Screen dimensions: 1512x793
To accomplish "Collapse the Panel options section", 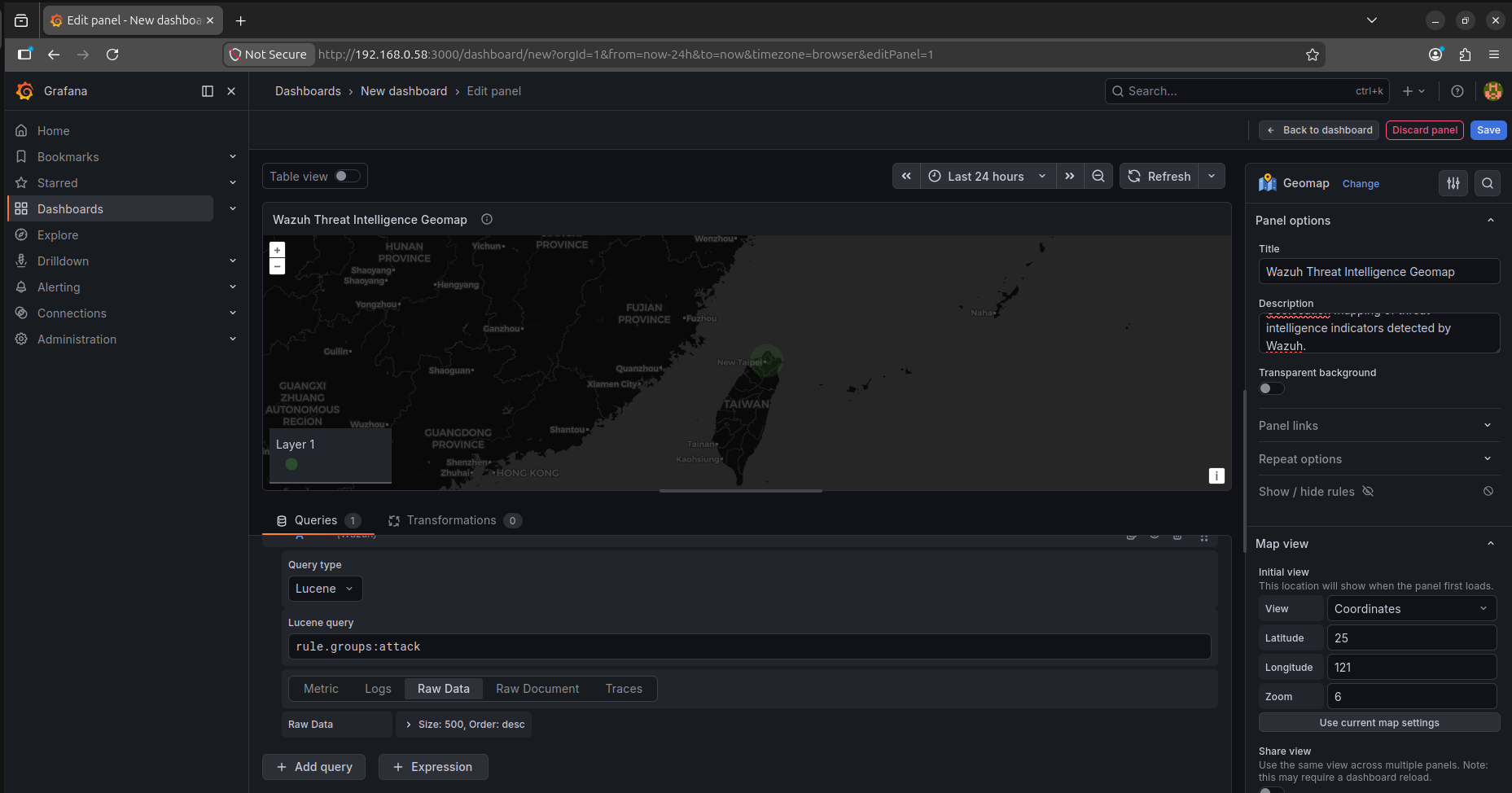I will coord(1491,221).
